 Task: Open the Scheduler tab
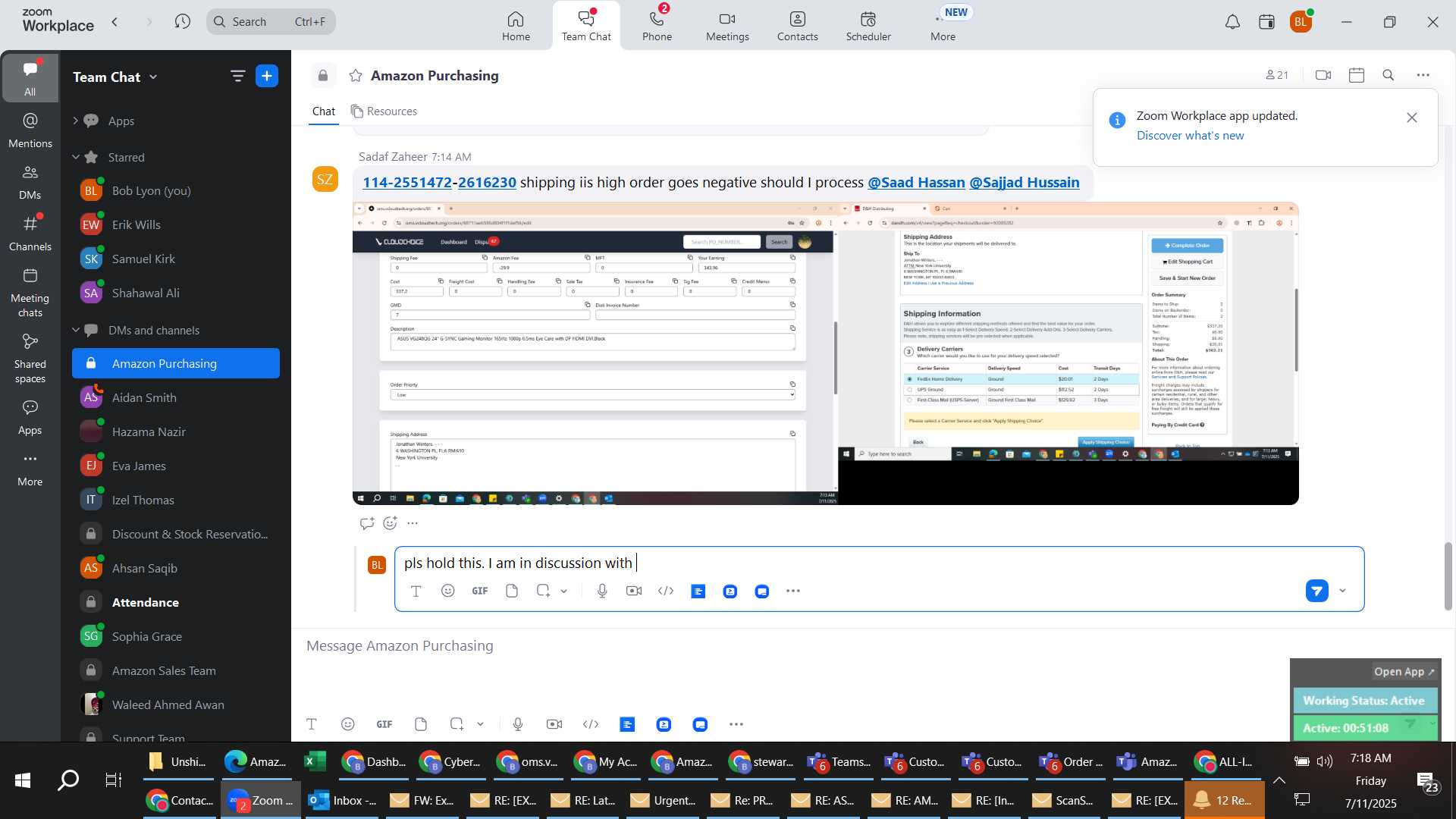tap(868, 25)
